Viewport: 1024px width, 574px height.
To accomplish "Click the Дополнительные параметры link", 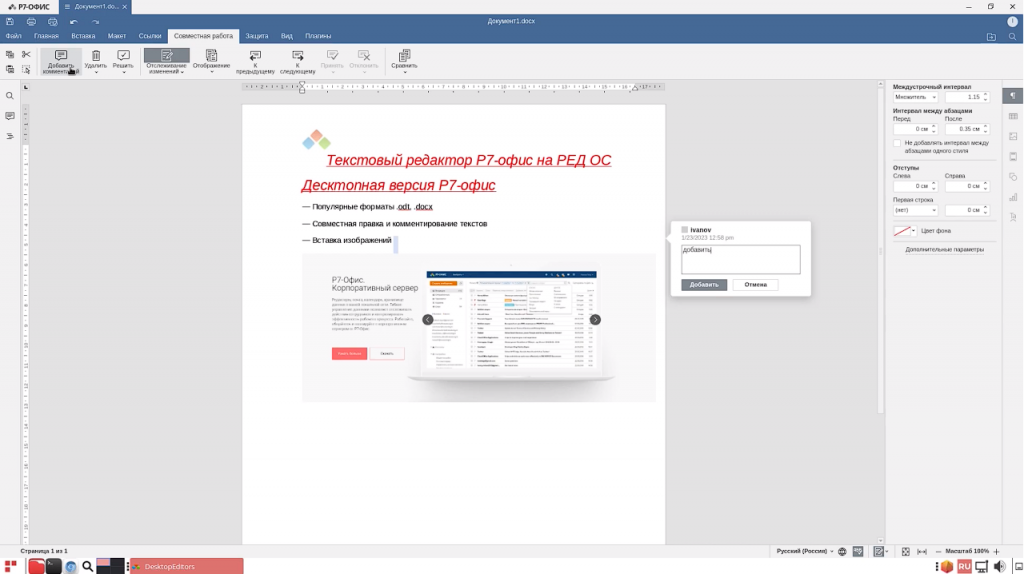I will pos(944,250).
